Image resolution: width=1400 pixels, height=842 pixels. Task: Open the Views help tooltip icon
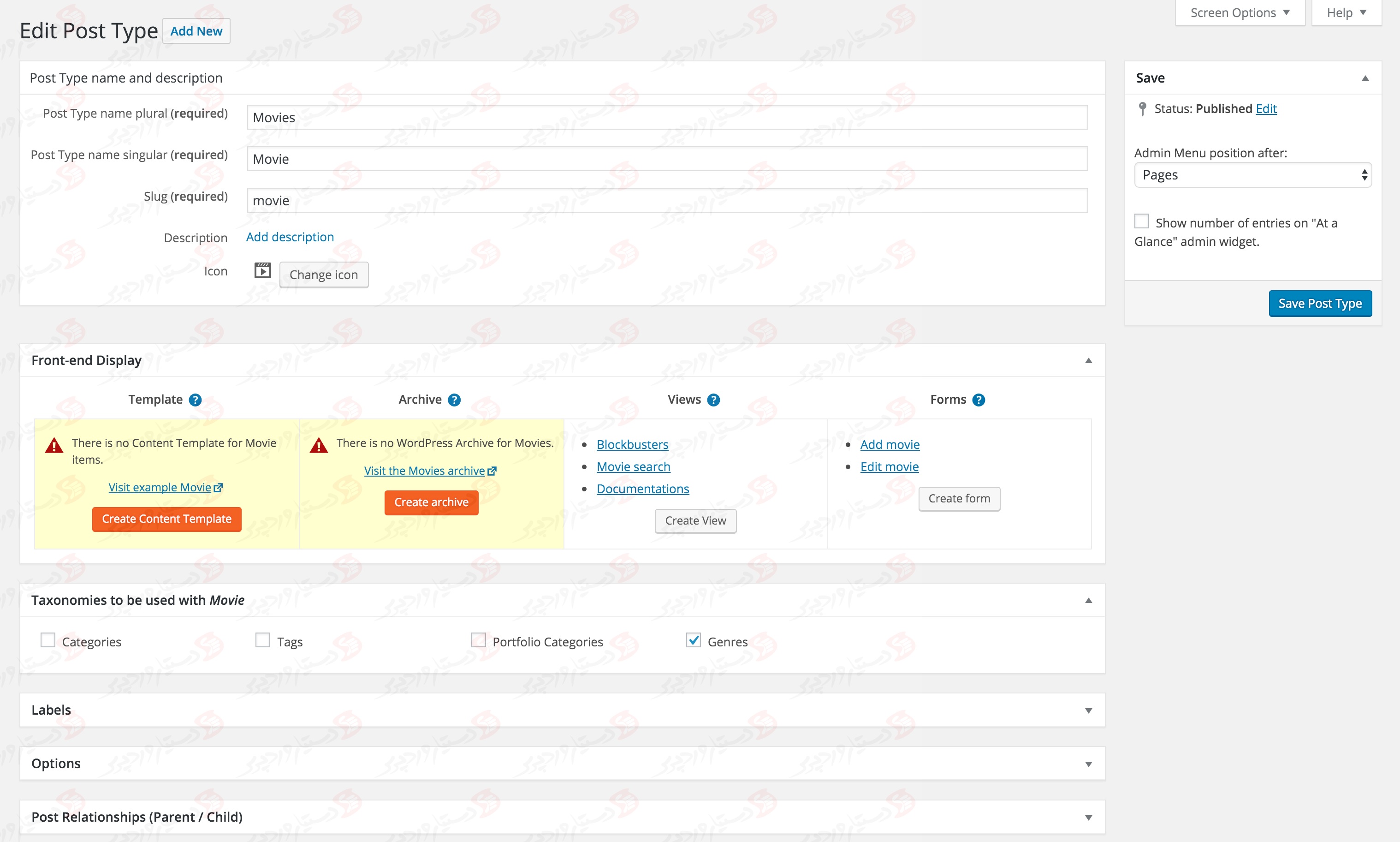tap(714, 400)
